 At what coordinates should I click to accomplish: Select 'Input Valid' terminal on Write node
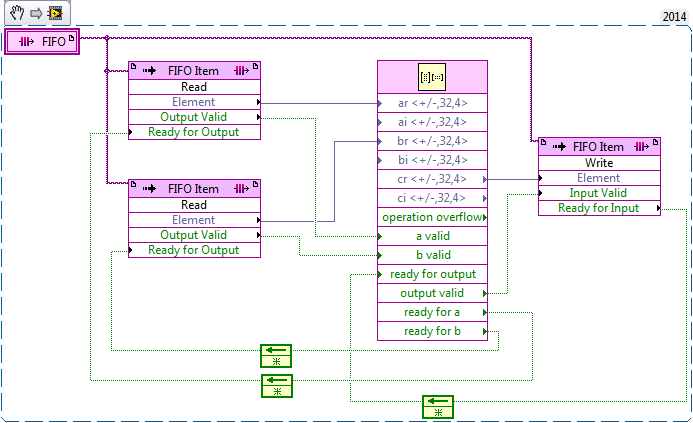[599, 193]
